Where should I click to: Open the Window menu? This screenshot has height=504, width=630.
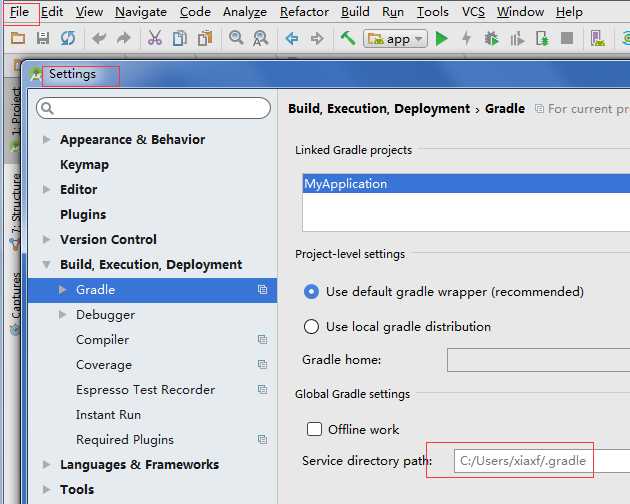(520, 12)
